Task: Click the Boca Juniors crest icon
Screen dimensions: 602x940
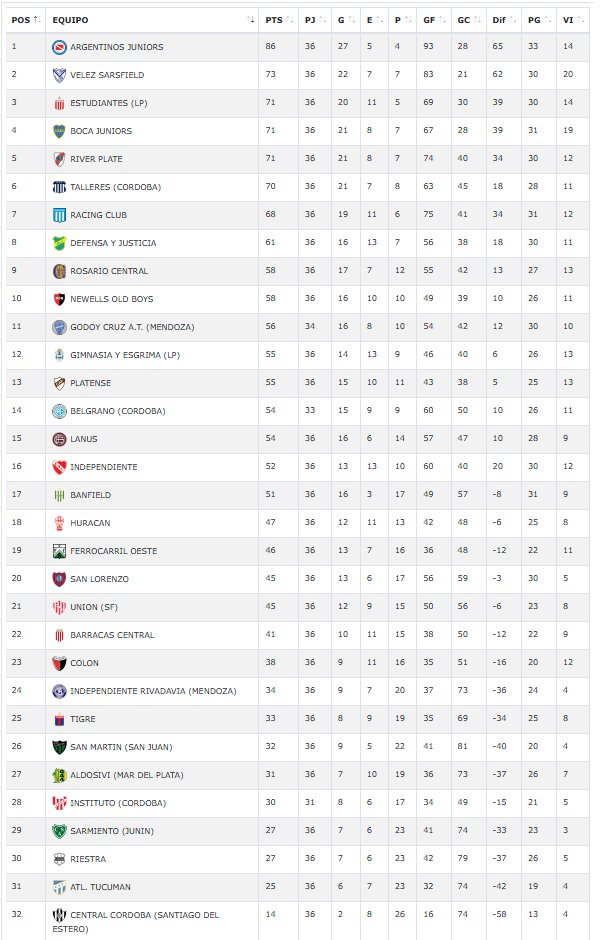Action: point(59,131)
